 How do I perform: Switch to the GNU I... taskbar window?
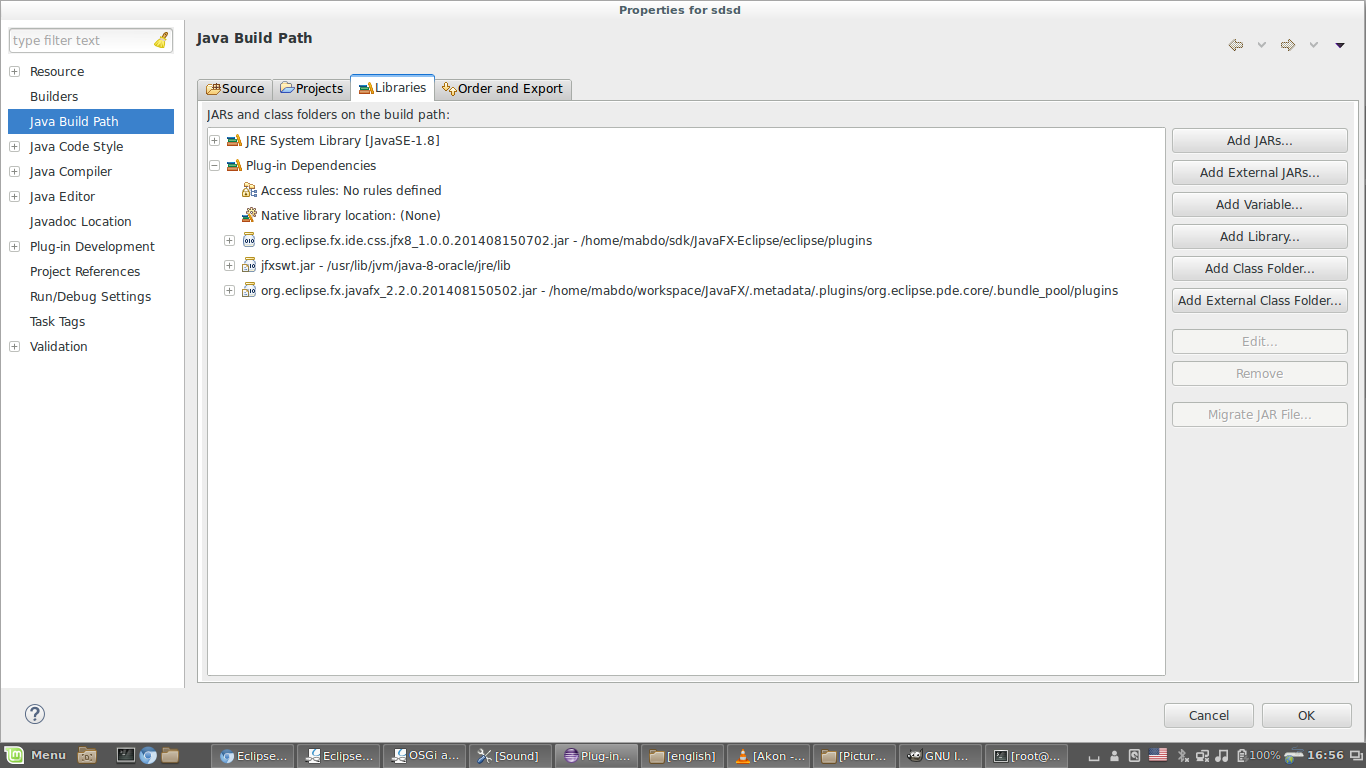point(939,756)
